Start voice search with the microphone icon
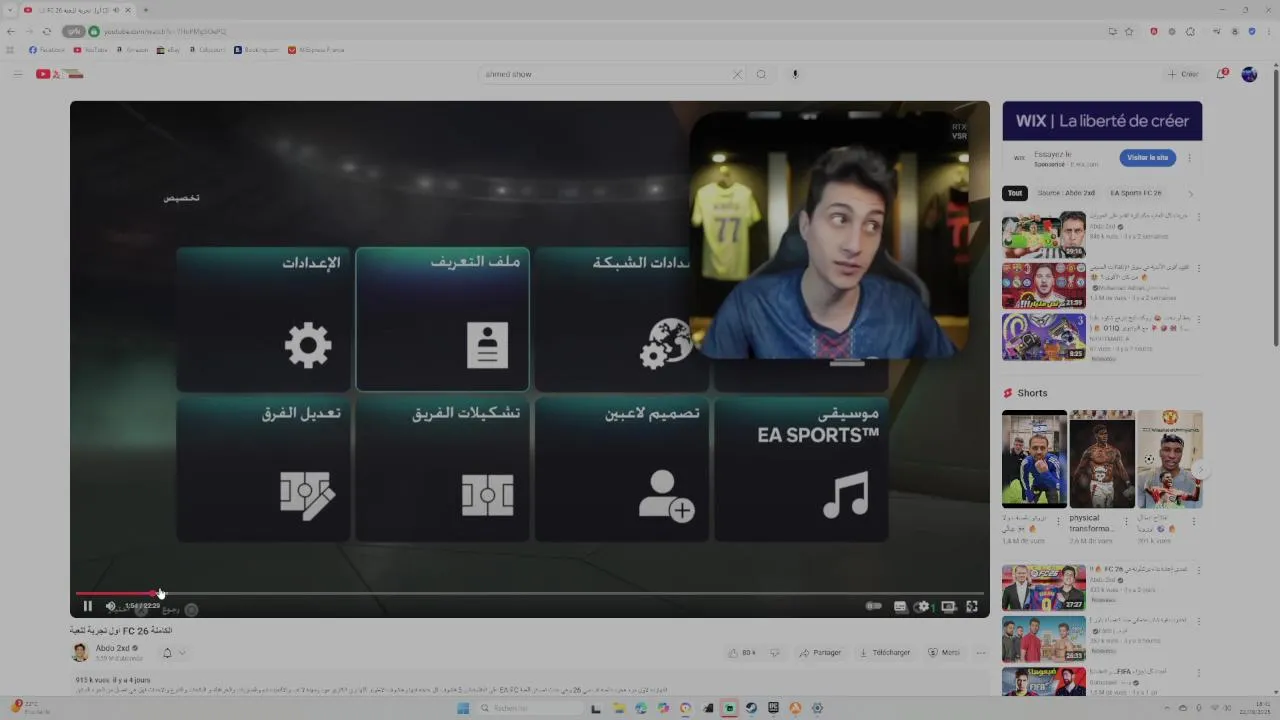This screenshot has width=1280, height=720. coord(795,74)
